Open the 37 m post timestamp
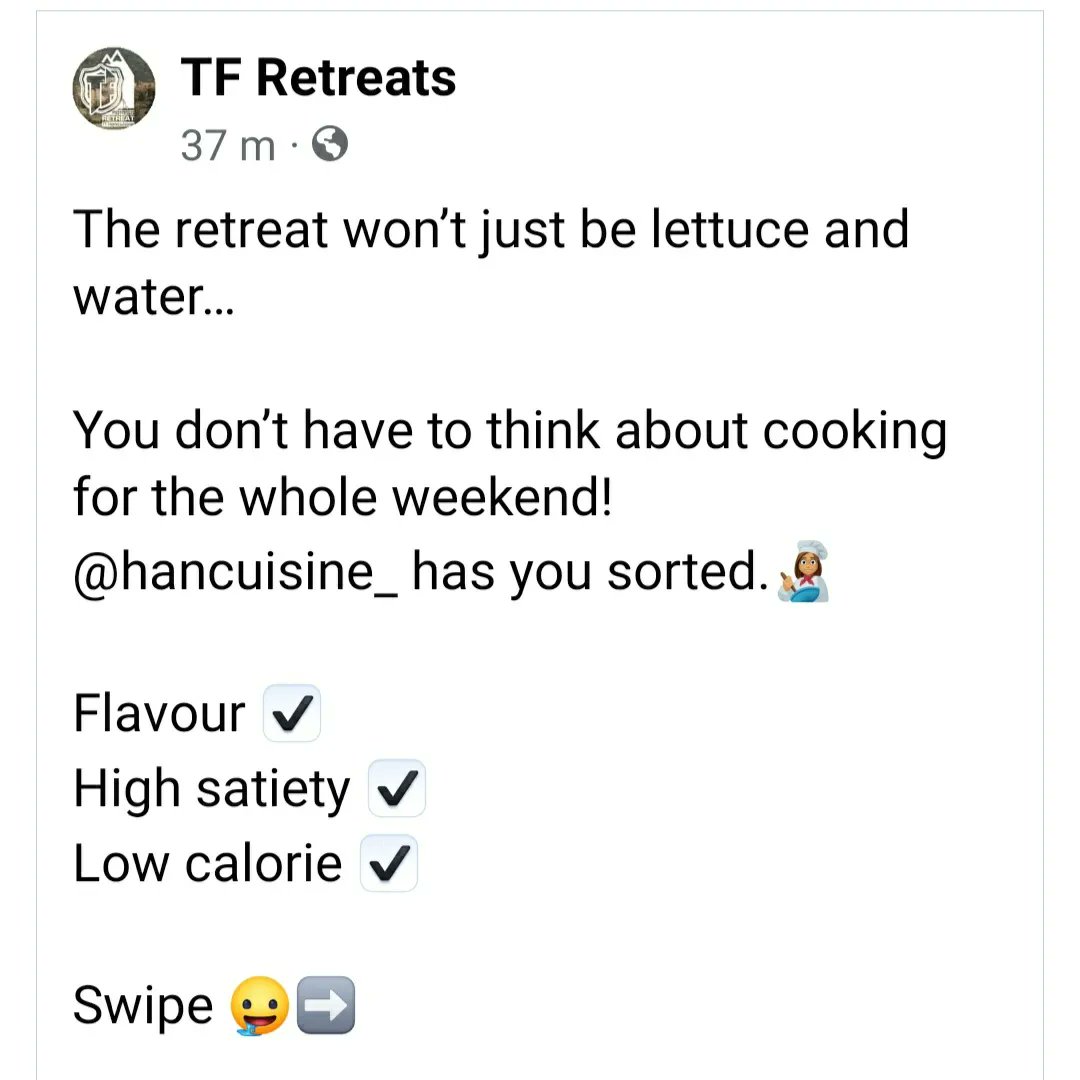This screenshot has height=1080, width=1080. 228,145
